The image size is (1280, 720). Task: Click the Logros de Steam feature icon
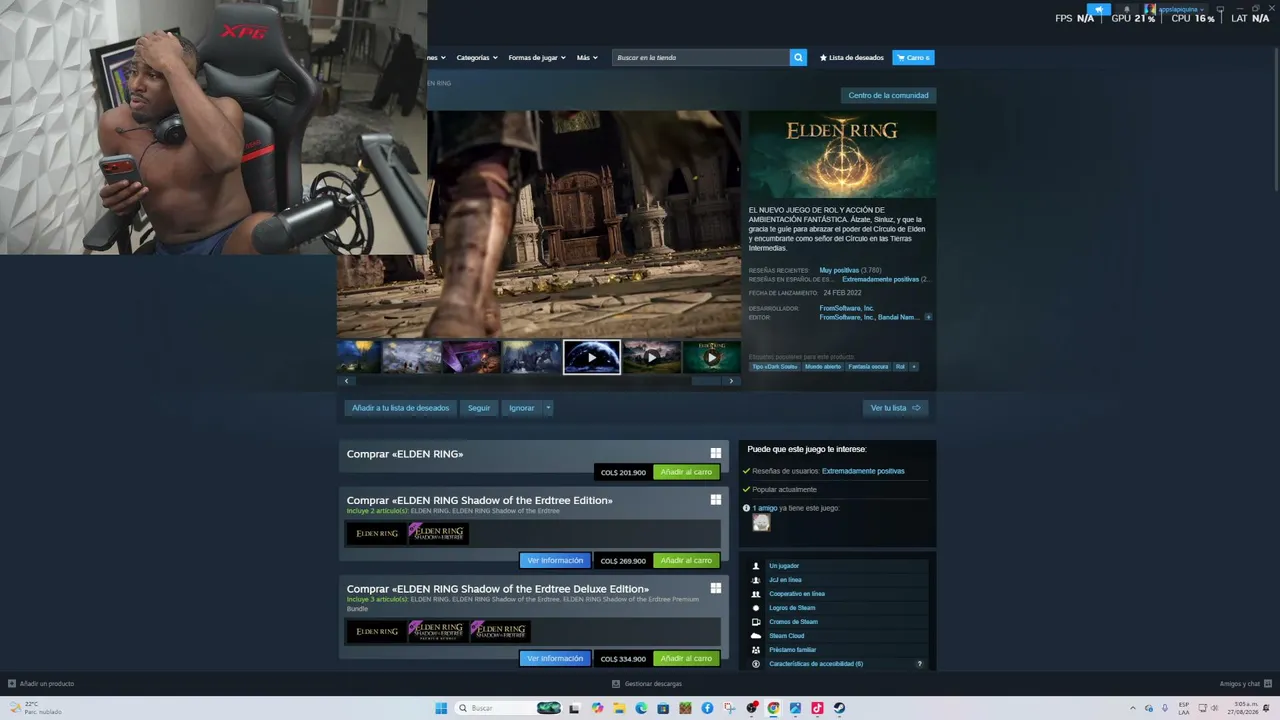point(756,608)
